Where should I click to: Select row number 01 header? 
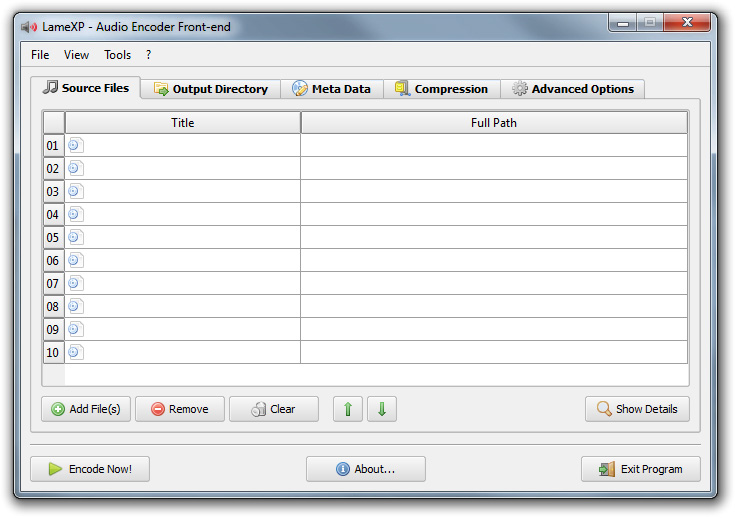tap(53, 145)
